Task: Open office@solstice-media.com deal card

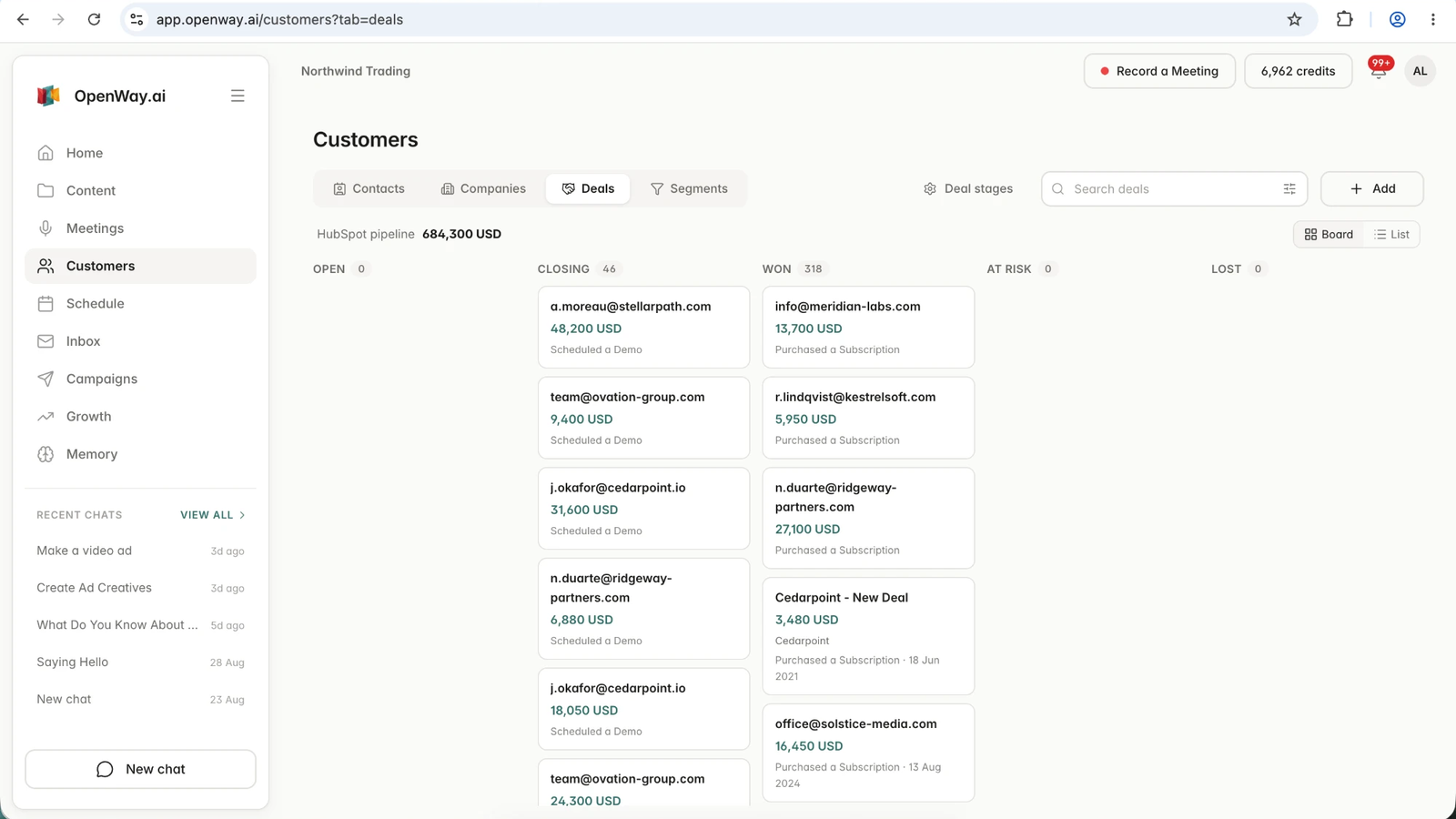Action: click(x=868, y=753)
